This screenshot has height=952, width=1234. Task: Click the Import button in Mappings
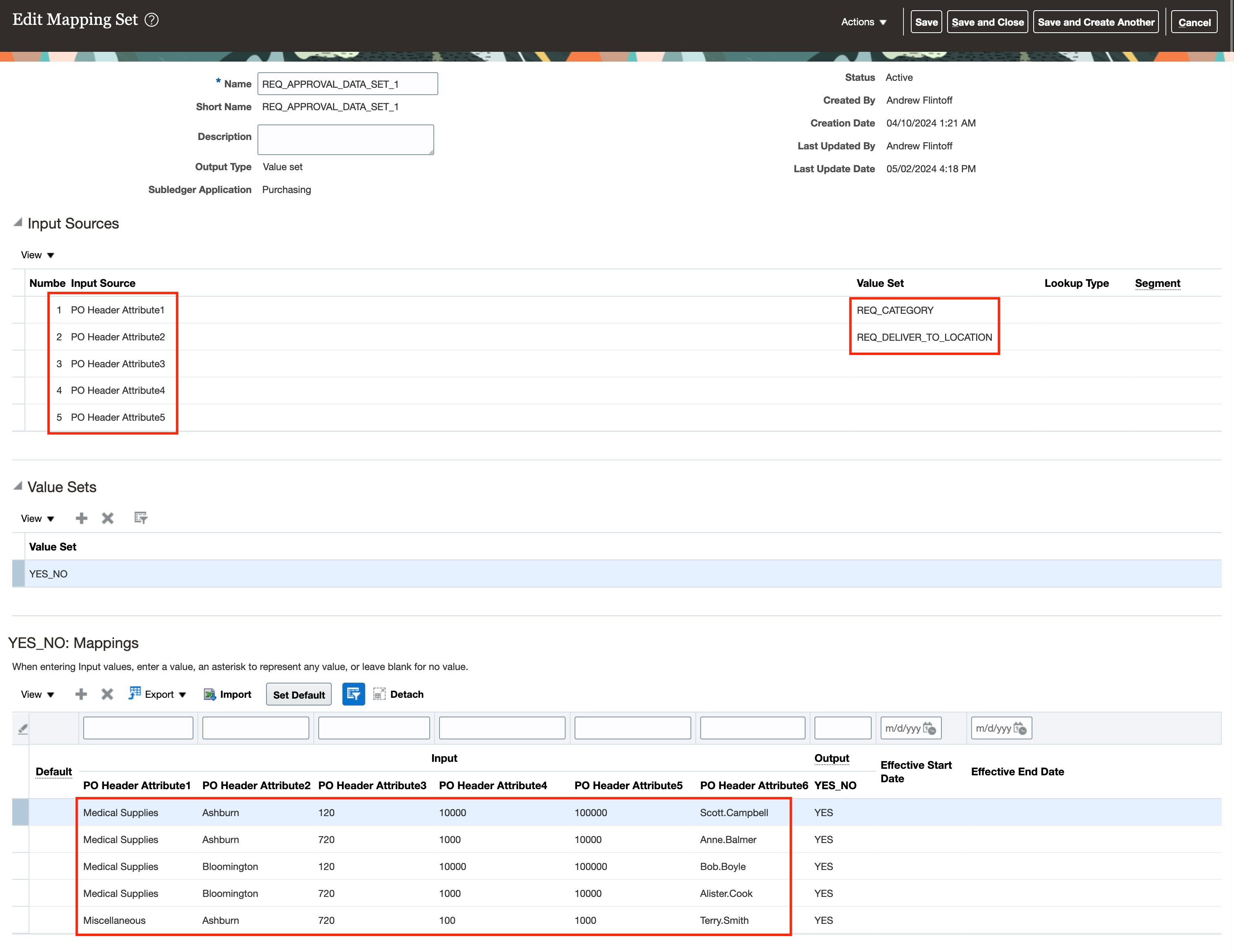point(227,695)
